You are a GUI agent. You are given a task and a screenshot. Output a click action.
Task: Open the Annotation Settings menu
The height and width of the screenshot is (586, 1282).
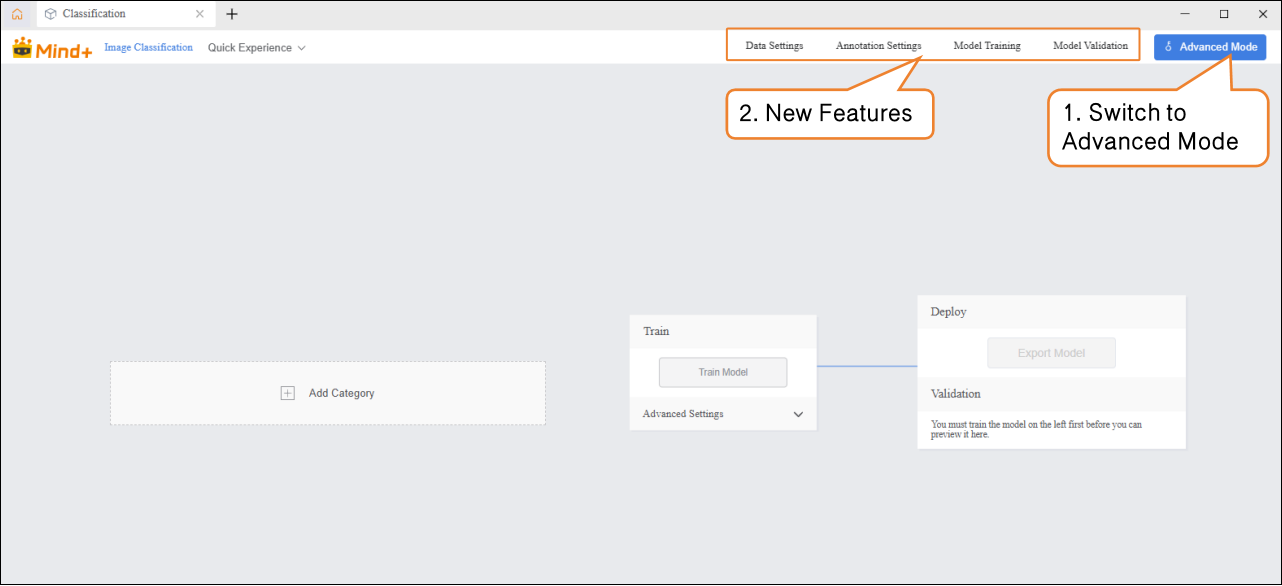878,46
